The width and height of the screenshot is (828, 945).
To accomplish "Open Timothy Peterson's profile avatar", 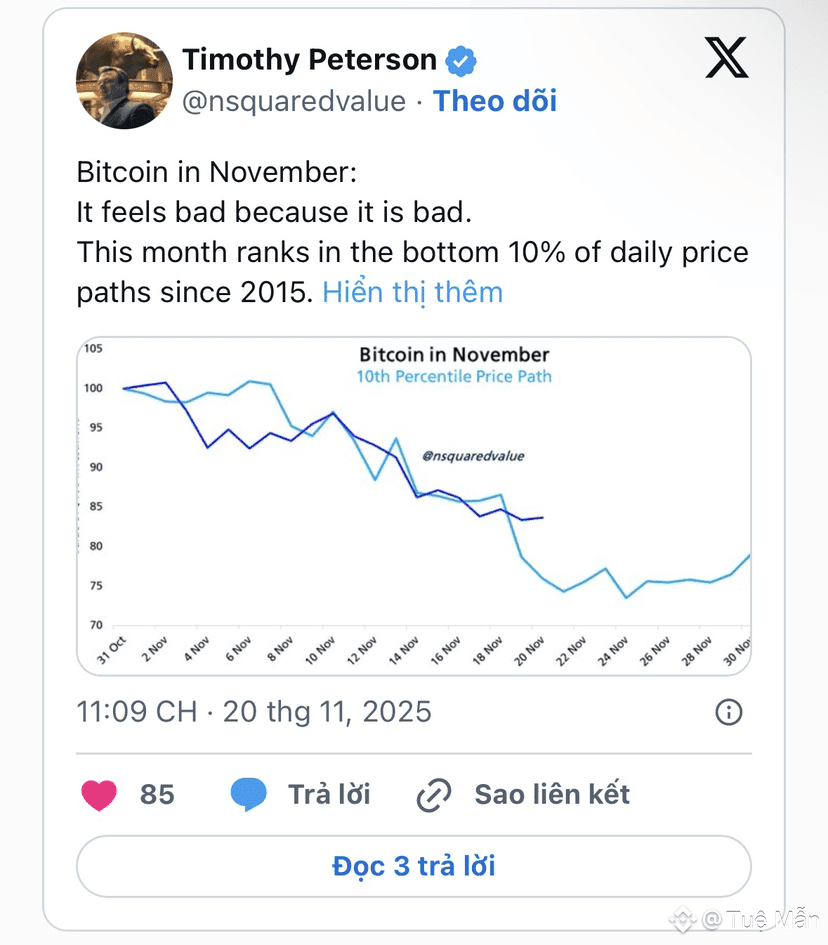I will (x=124, y=80).
